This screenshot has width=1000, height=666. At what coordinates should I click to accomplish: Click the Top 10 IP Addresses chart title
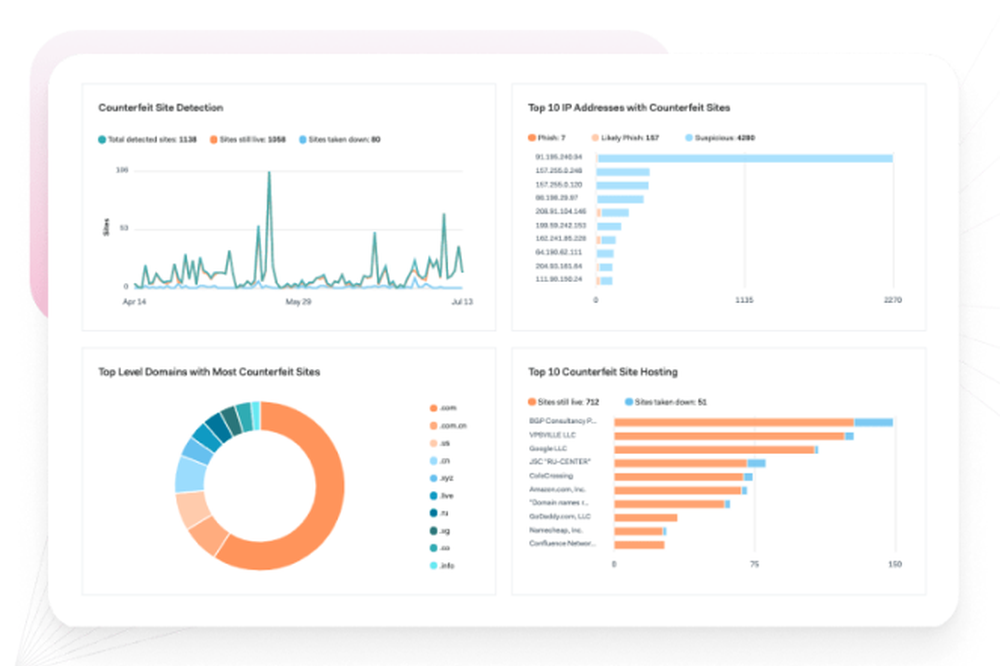point(629,108)
